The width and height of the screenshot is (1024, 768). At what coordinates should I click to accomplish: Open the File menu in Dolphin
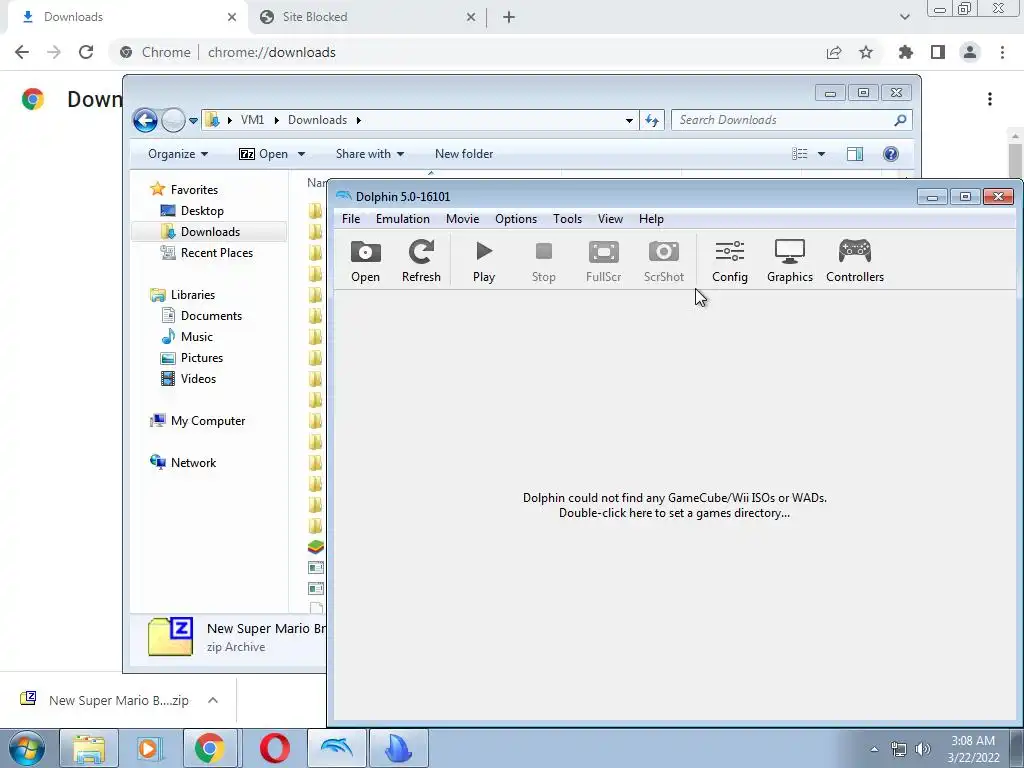click(x=351, y=219)
